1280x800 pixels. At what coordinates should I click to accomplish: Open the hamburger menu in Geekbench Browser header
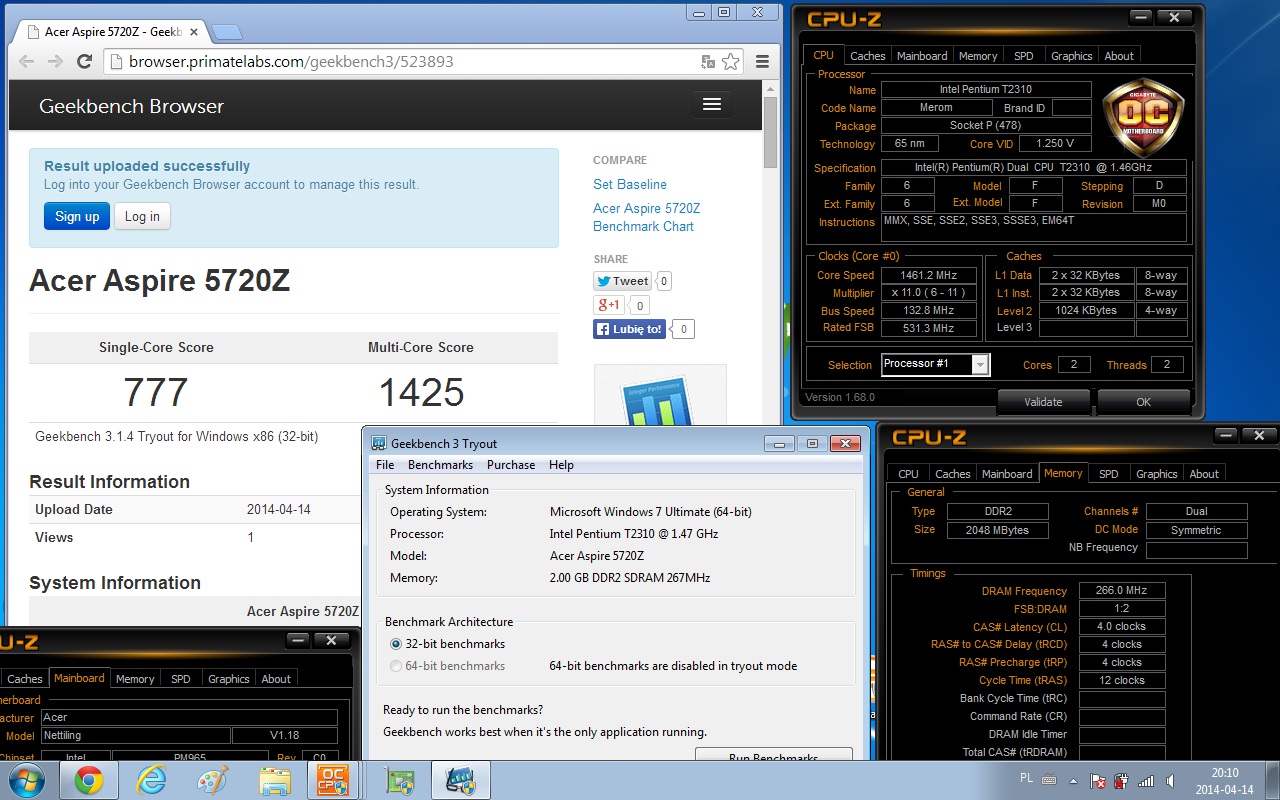point(712,105)
